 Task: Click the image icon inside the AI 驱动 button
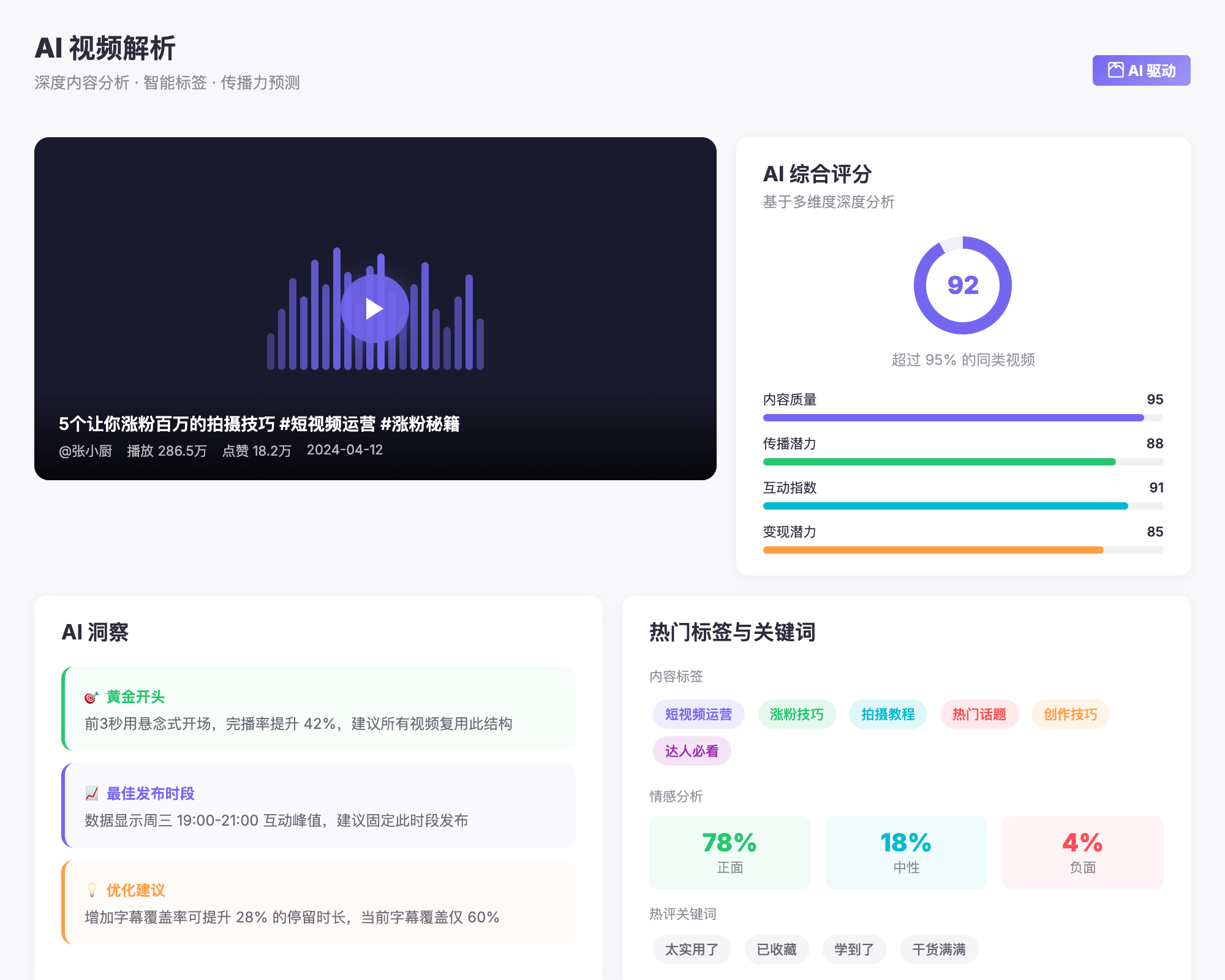click(x=1116, y=70)
